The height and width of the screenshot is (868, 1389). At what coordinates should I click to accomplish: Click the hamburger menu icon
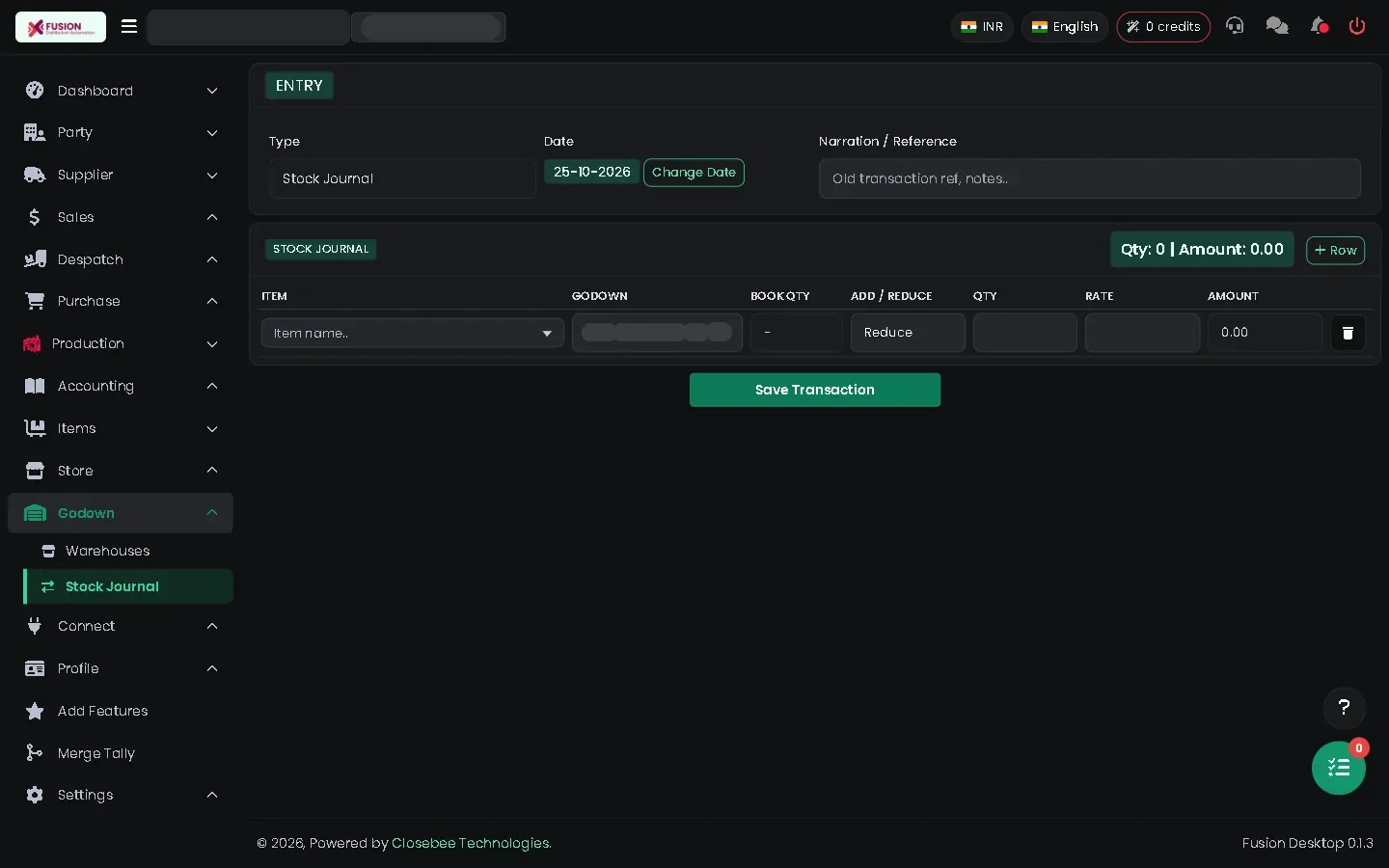tap(129, 26)
